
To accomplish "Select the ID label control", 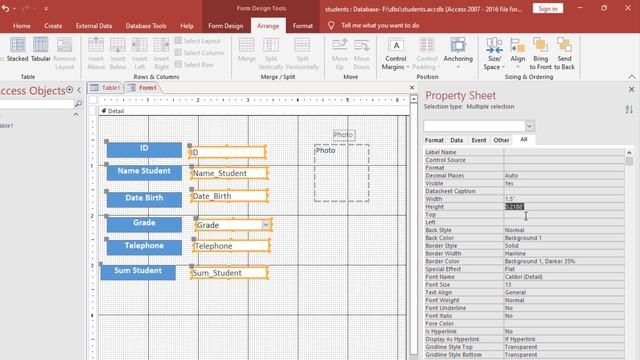I will pyautogui.click(x=144, y=149).
